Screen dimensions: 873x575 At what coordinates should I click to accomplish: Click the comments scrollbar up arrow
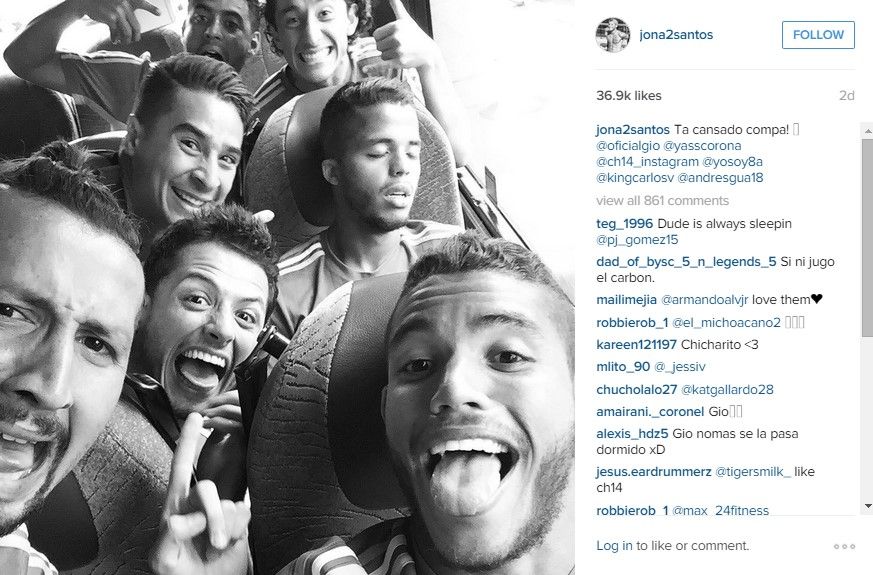(867, 131)
